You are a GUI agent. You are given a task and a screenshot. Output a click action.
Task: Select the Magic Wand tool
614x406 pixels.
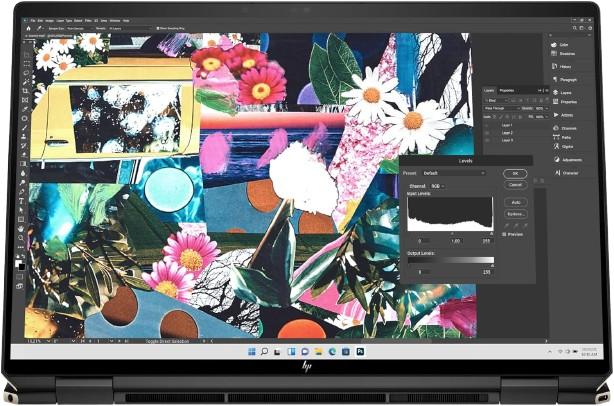(x=26, y=82)
